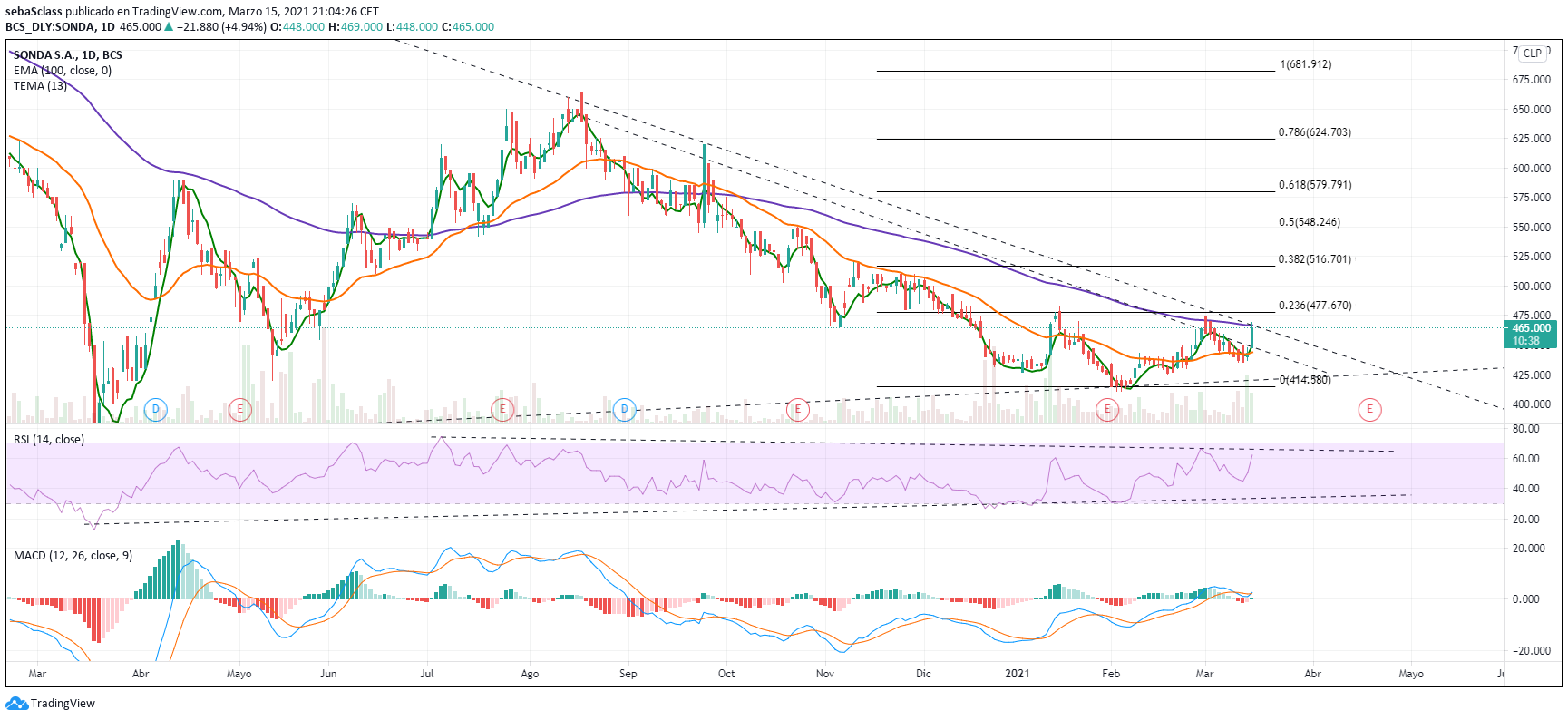Click the Fibonacci level label 0.786(624.703)
Viewport: 1568px width, 720px height.
click(x=1315, y=132)
